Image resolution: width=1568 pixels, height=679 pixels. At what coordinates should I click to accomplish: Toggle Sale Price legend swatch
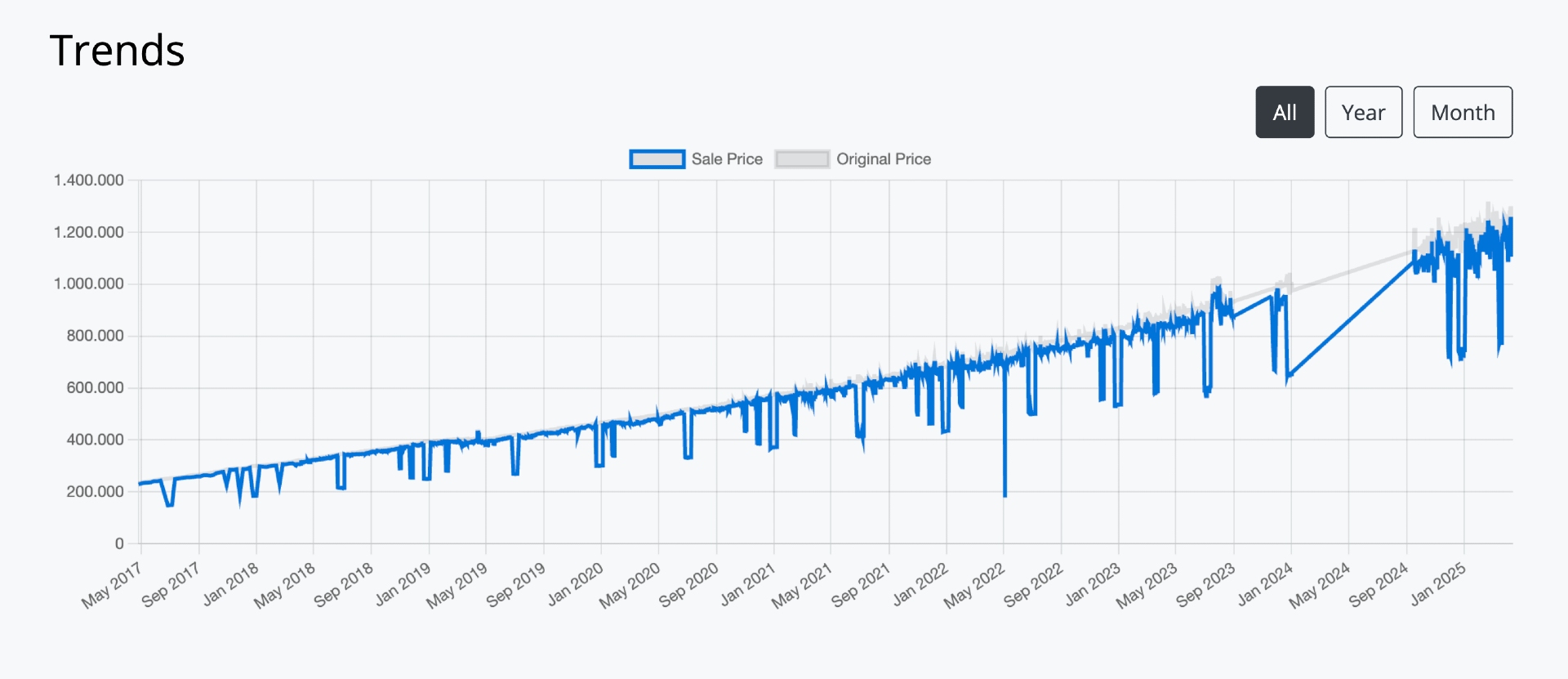657,159
